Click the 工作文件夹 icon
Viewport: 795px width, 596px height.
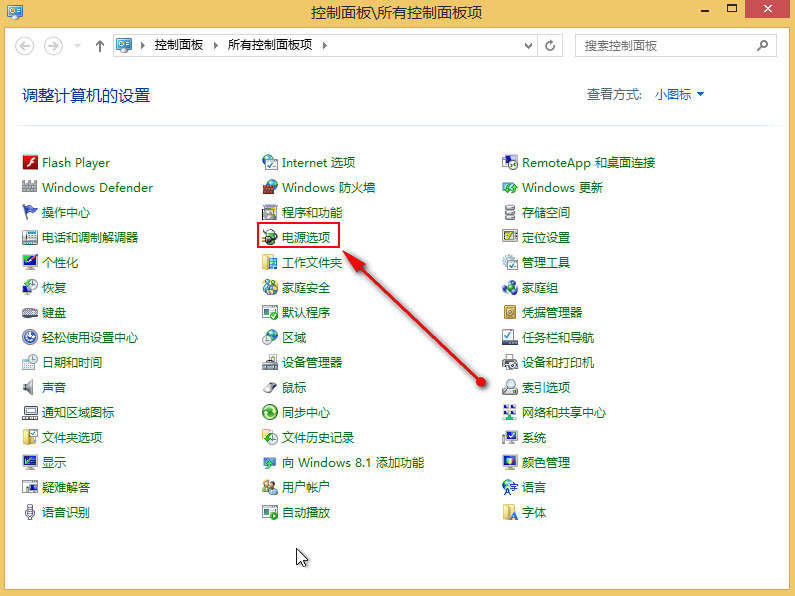tap(270, 263)
